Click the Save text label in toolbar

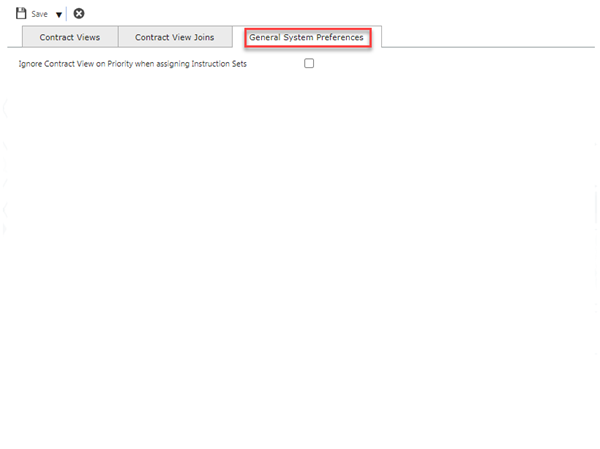[x=40, y=15]
